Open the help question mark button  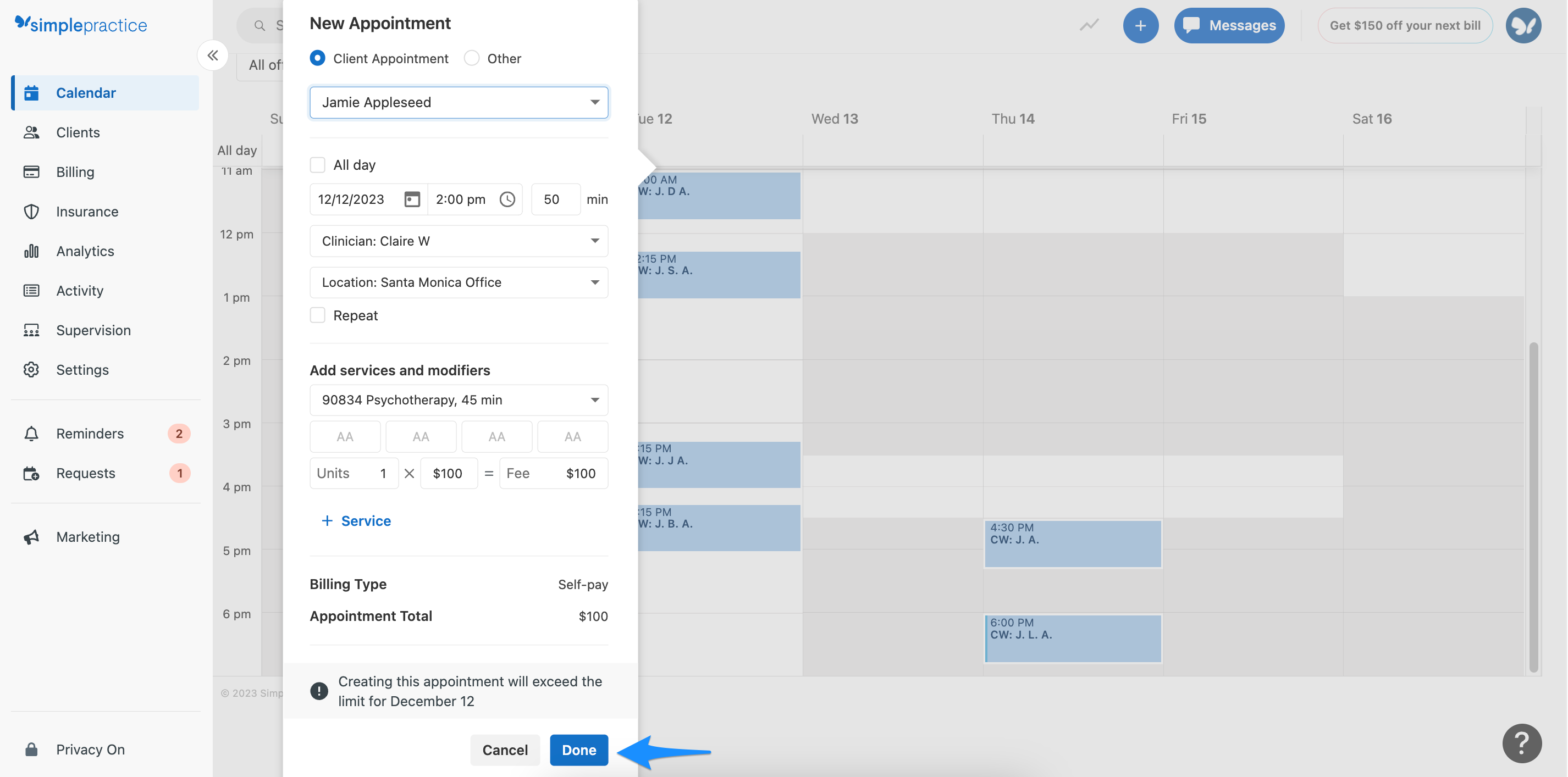point(1522,743)
